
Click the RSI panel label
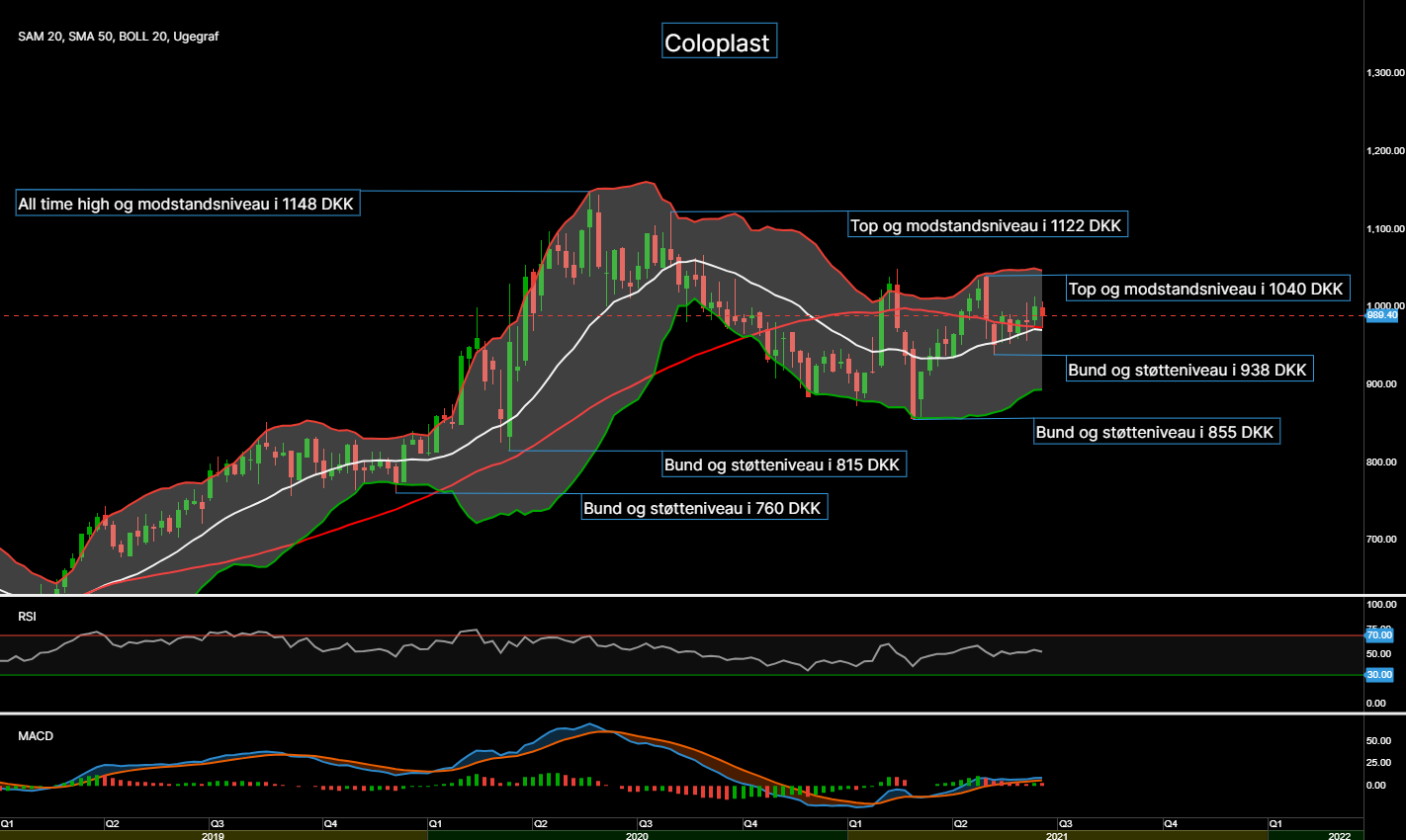tap(27, 617)
